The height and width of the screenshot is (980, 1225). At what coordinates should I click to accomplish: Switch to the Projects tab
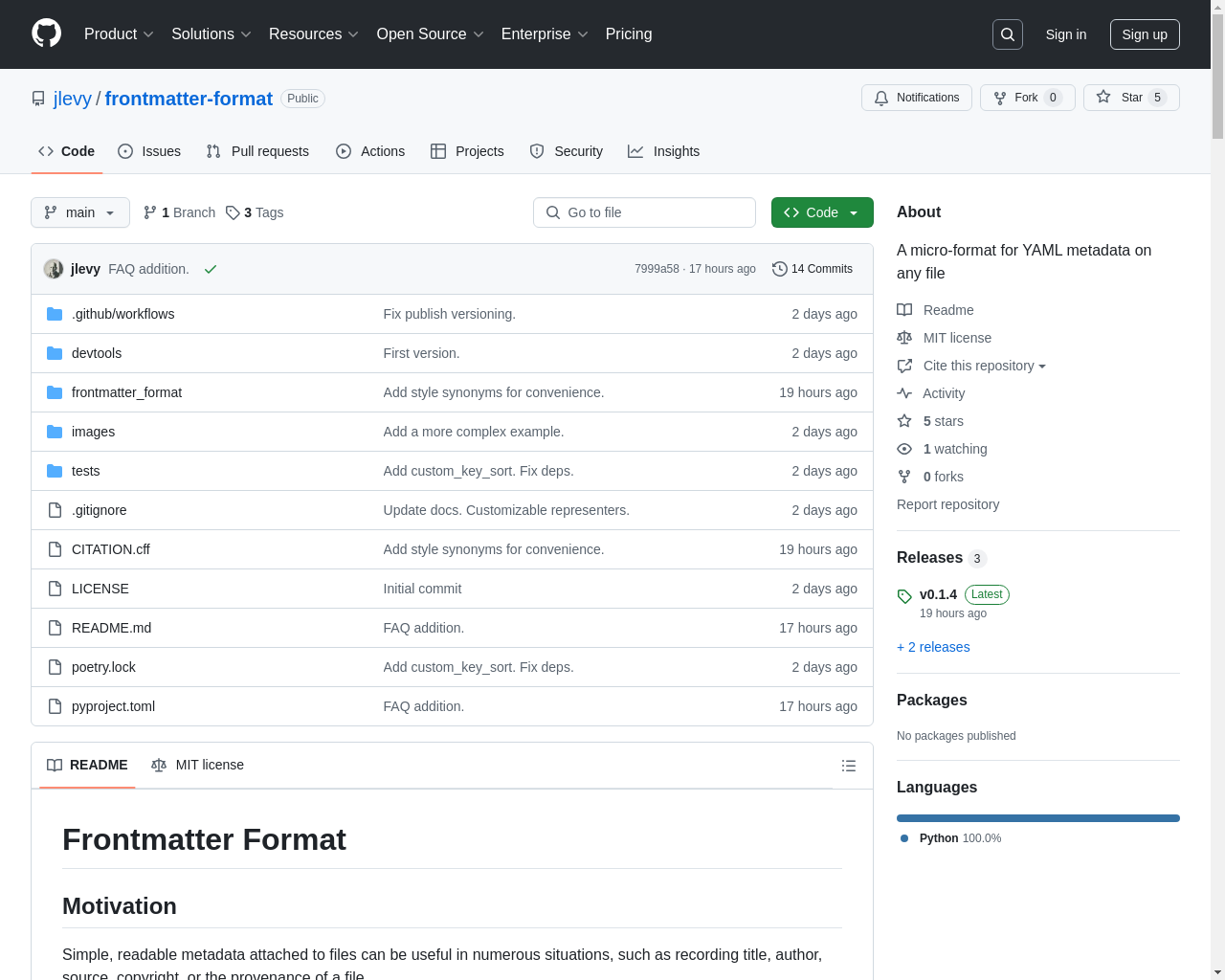pyautogui.click(x=467, y=151)
